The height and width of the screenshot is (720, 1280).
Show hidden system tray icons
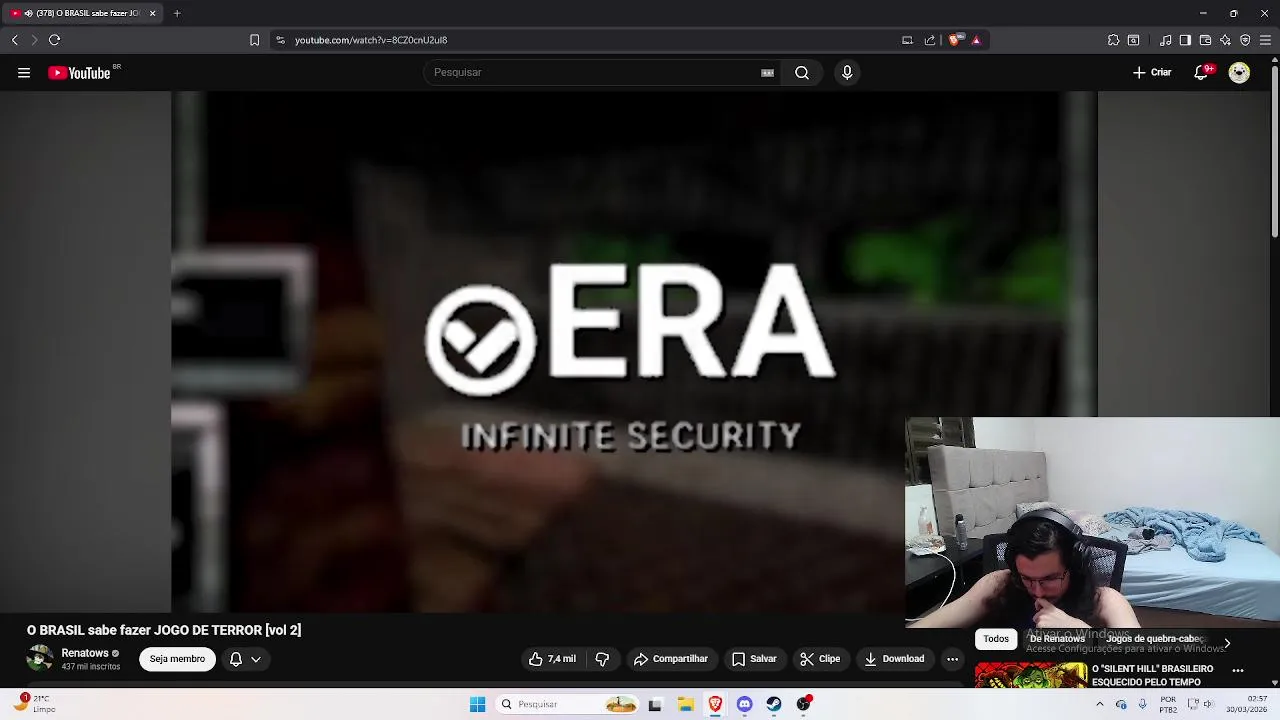point(1100,704)
